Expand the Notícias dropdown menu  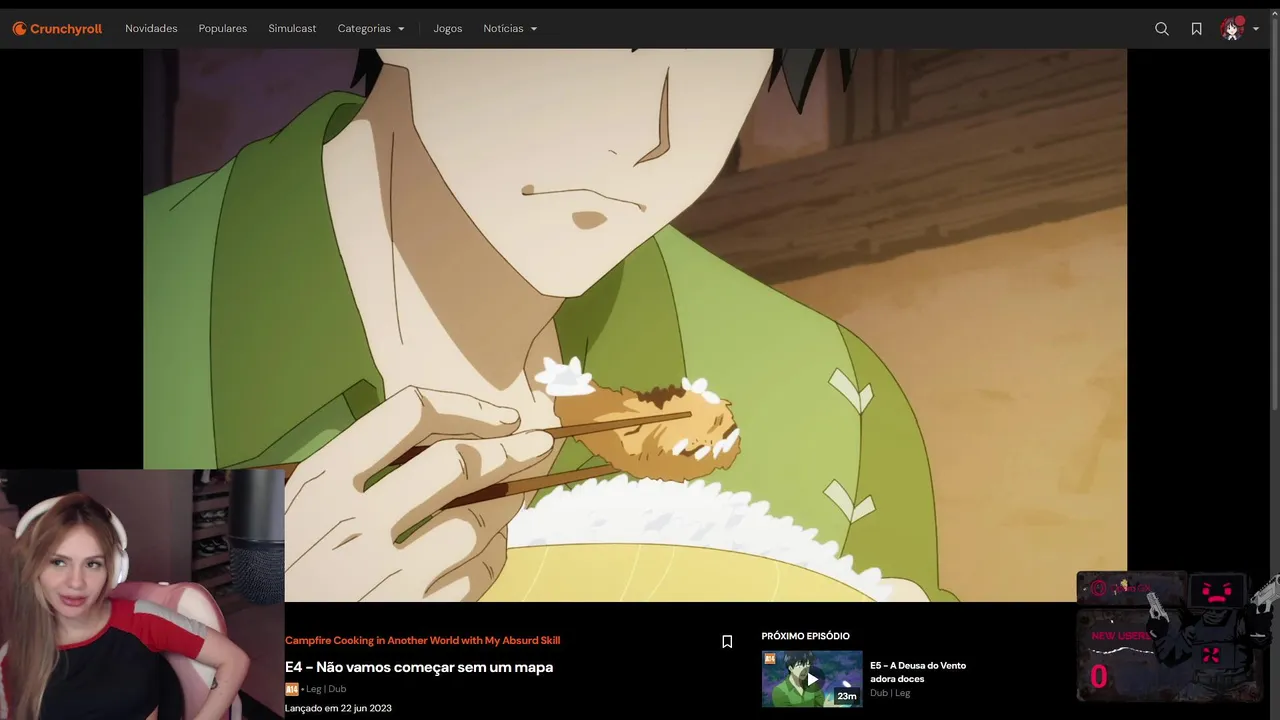click(510, 29)
